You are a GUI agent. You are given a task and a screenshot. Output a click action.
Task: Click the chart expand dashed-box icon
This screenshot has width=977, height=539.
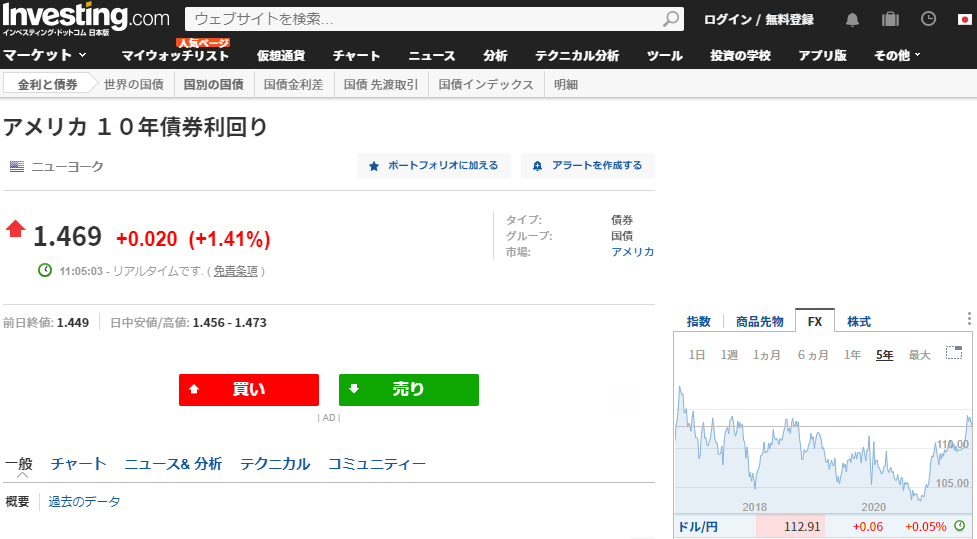(954, 353)
